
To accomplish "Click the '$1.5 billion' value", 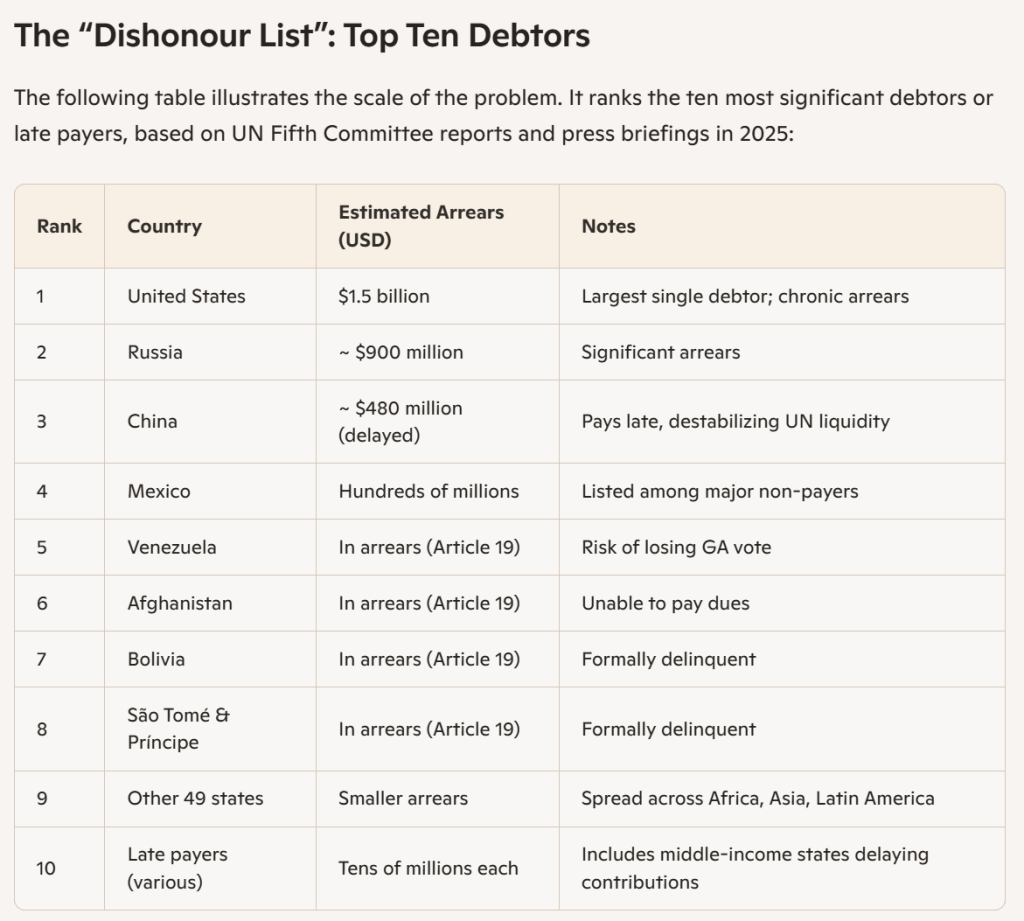I will pyautogui.click(x=384, y=297).
